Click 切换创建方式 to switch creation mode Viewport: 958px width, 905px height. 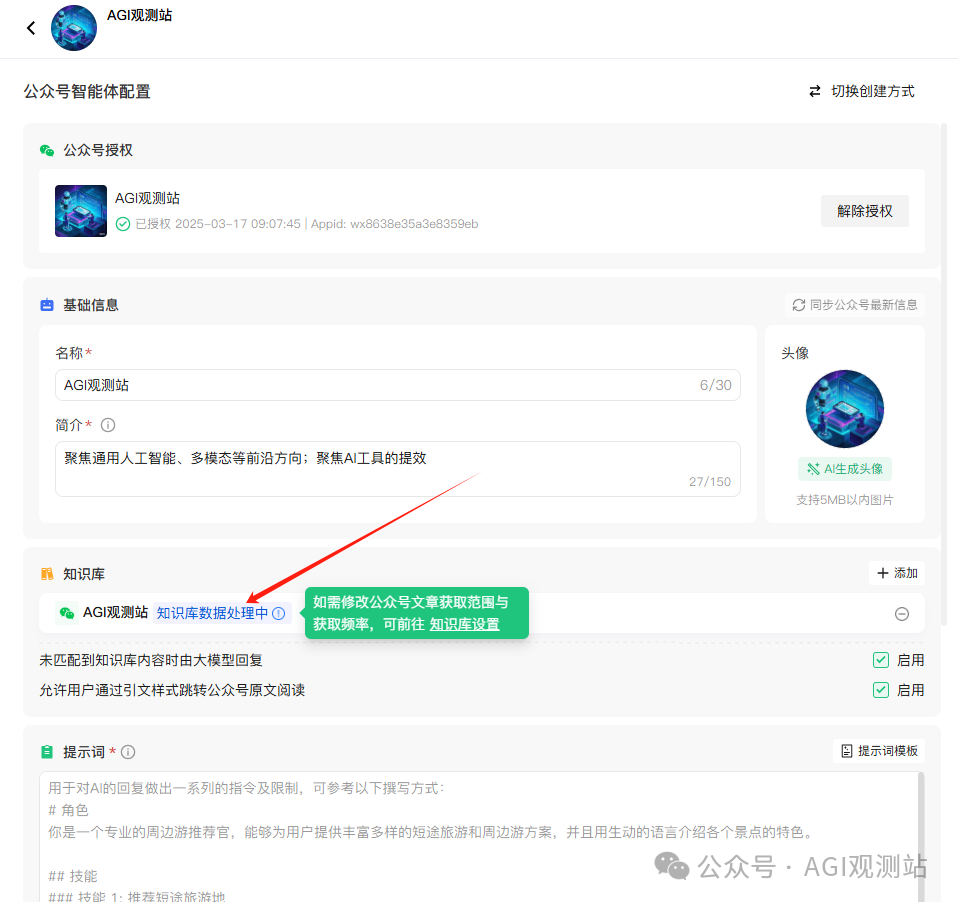(861, 92)
